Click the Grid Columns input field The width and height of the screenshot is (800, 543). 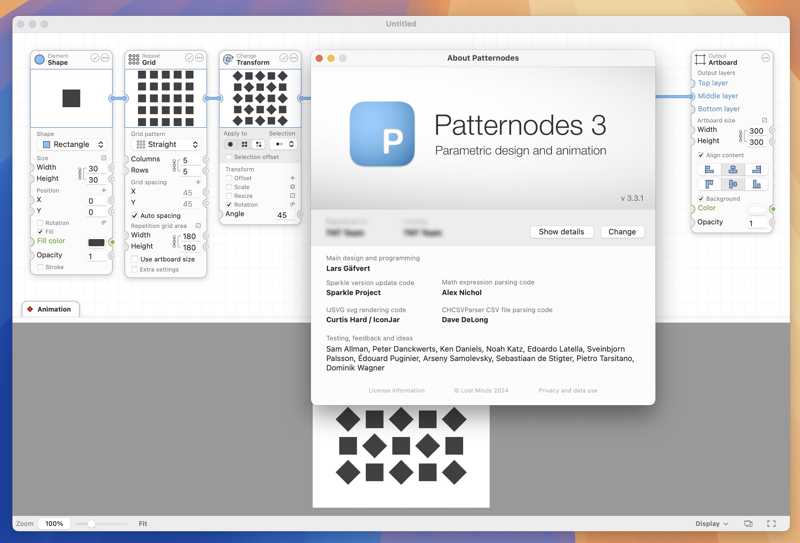(190, 160)
